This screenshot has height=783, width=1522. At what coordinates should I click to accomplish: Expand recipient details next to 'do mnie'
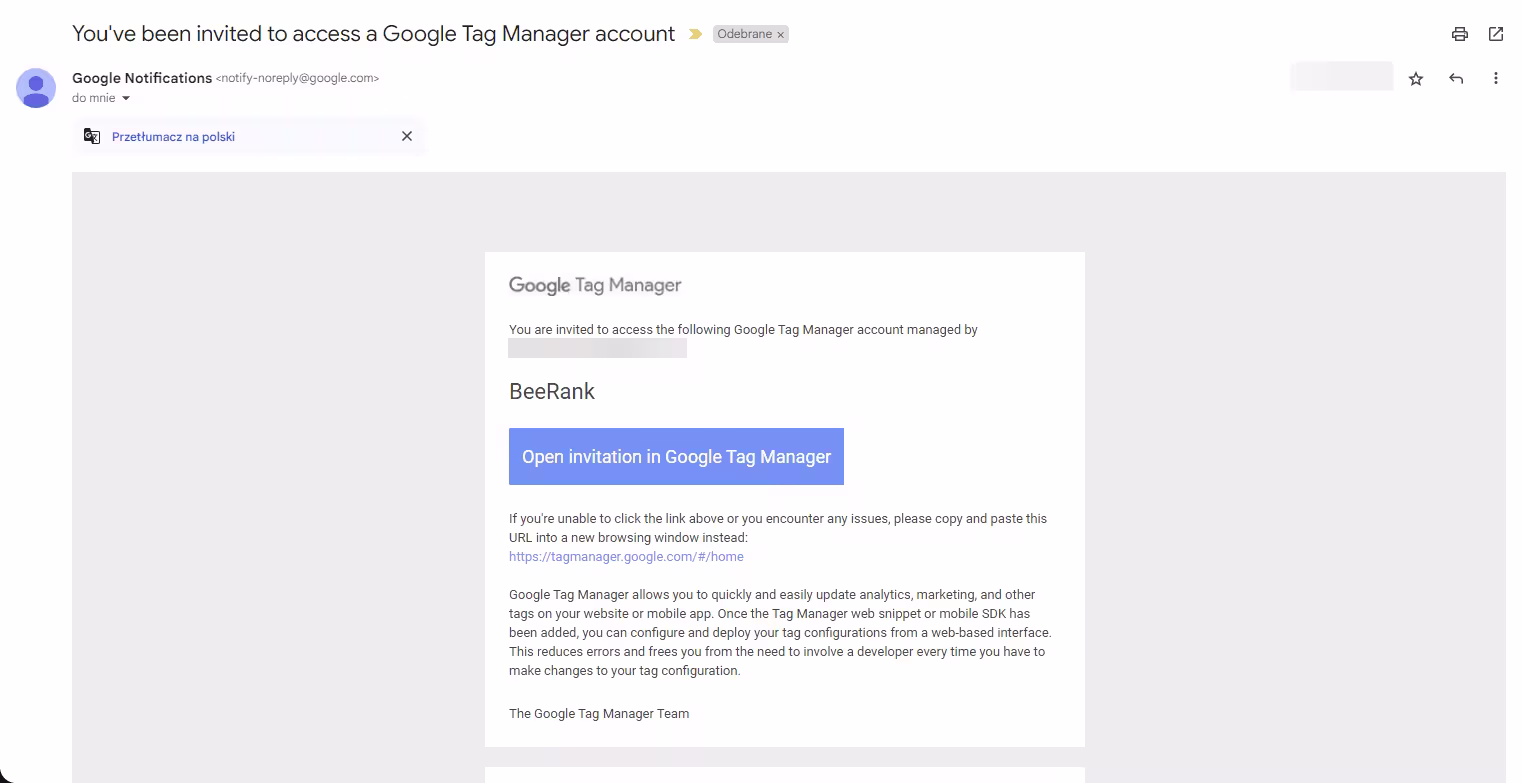(x=126, y=99)
